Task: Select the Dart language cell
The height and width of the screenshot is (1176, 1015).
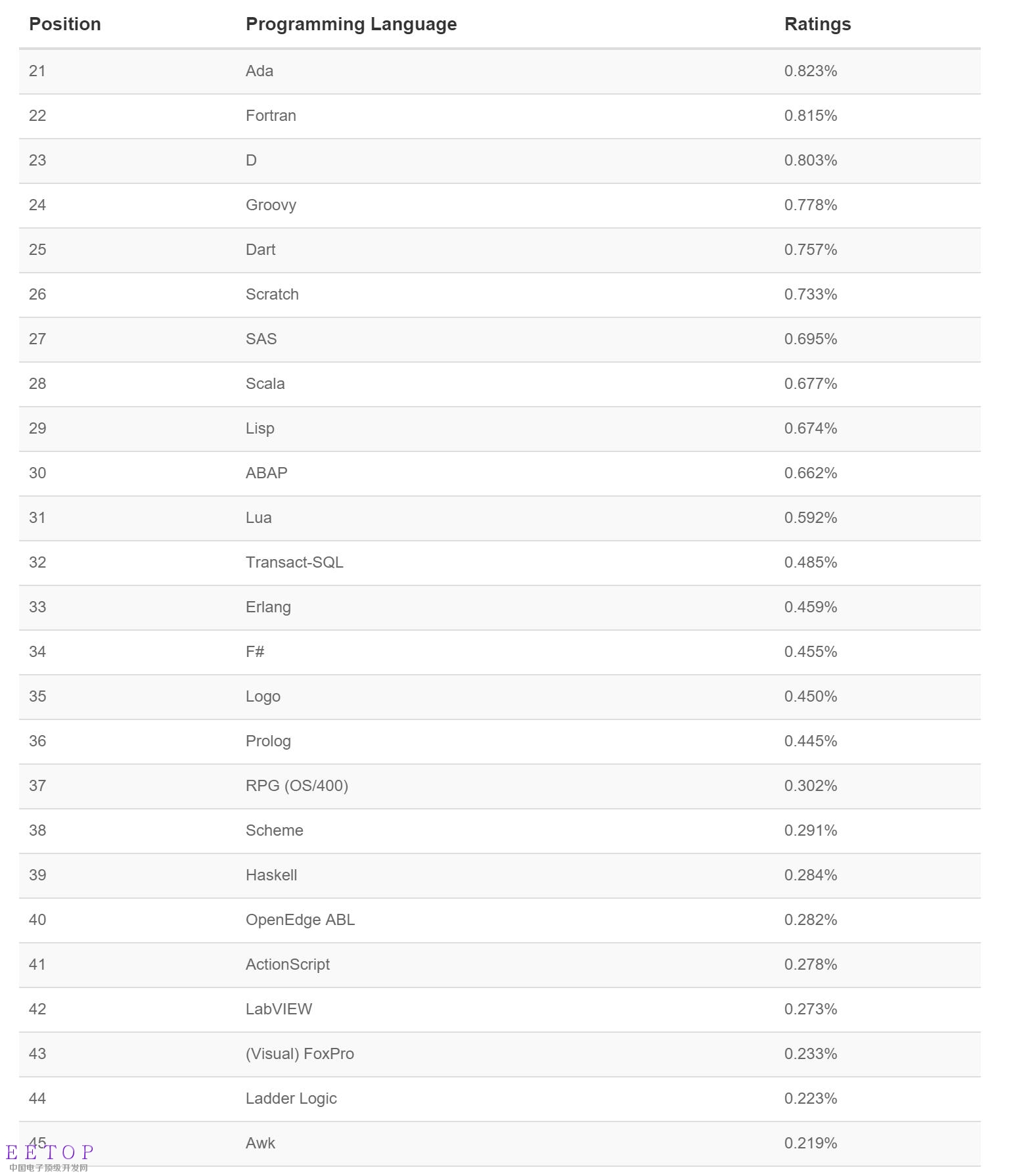Action: [260, 250]
